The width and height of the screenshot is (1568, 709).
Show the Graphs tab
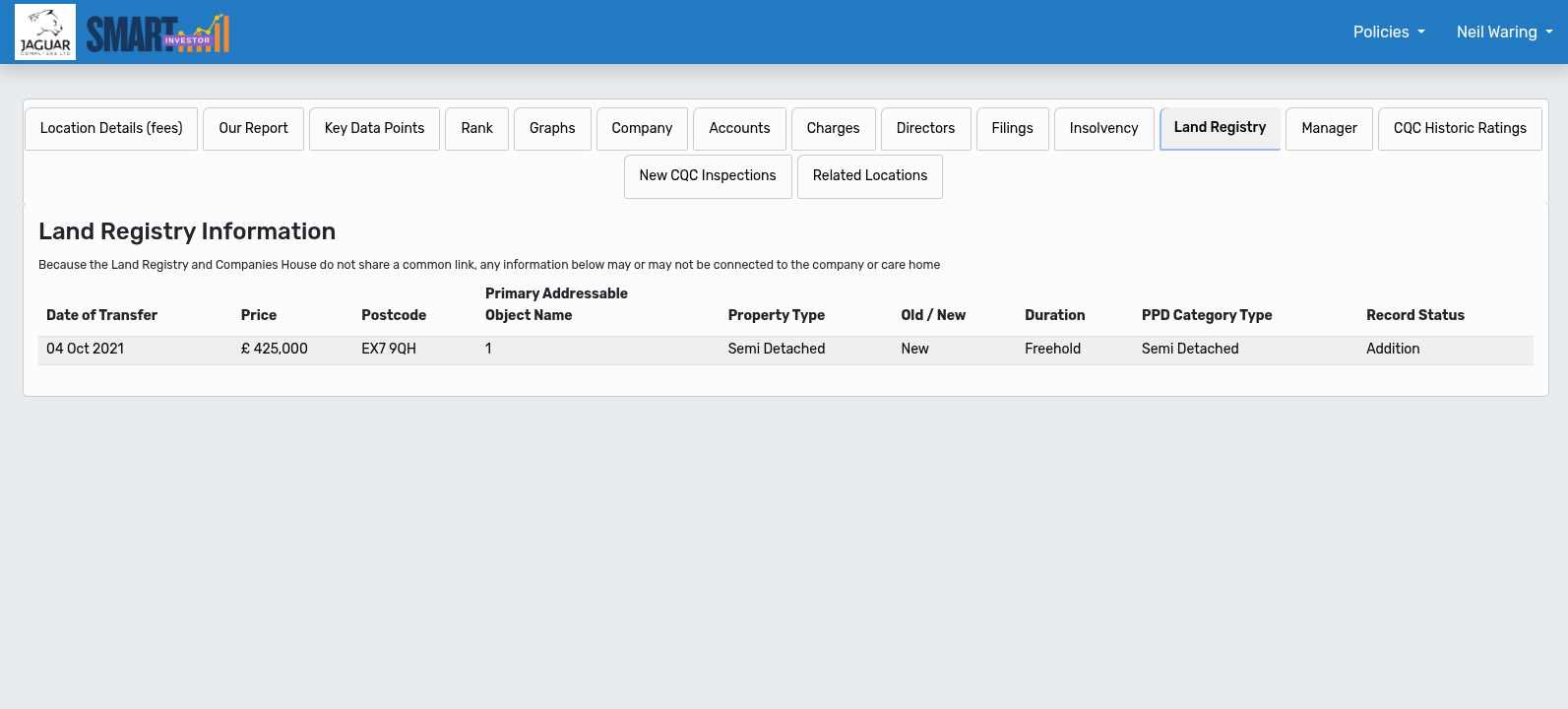click(x=552, y=128)
